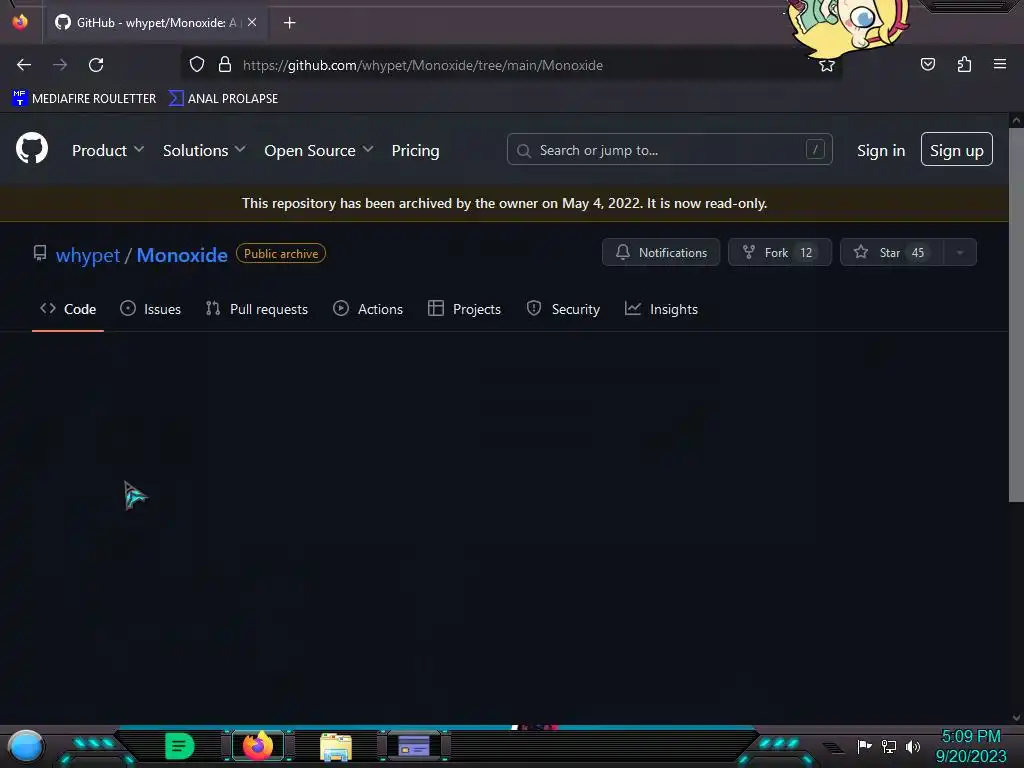Save to Pocket icon in toolbar
Screen dimensions: 1024x768
point(927,64)
